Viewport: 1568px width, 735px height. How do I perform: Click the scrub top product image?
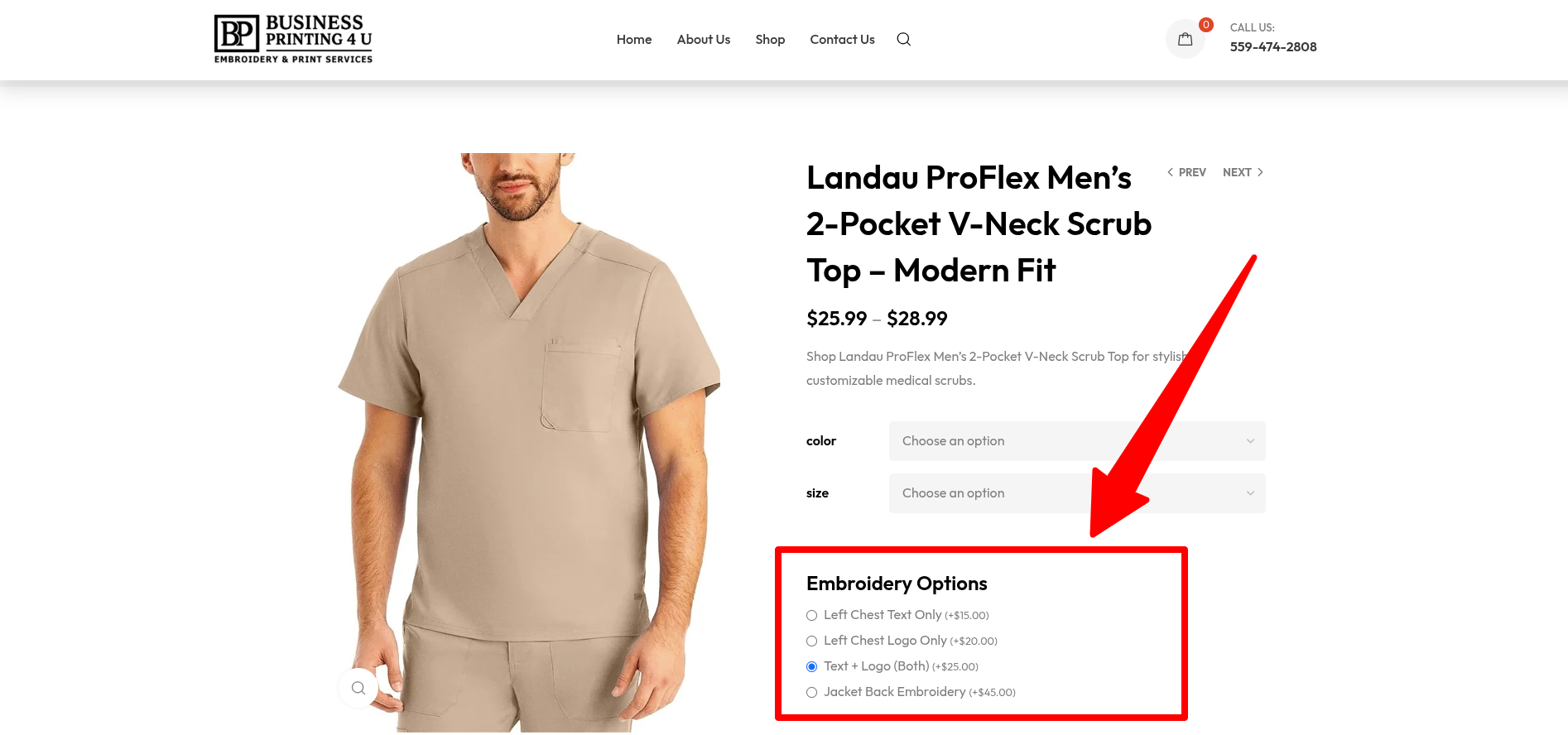click(x=529, y=443)
